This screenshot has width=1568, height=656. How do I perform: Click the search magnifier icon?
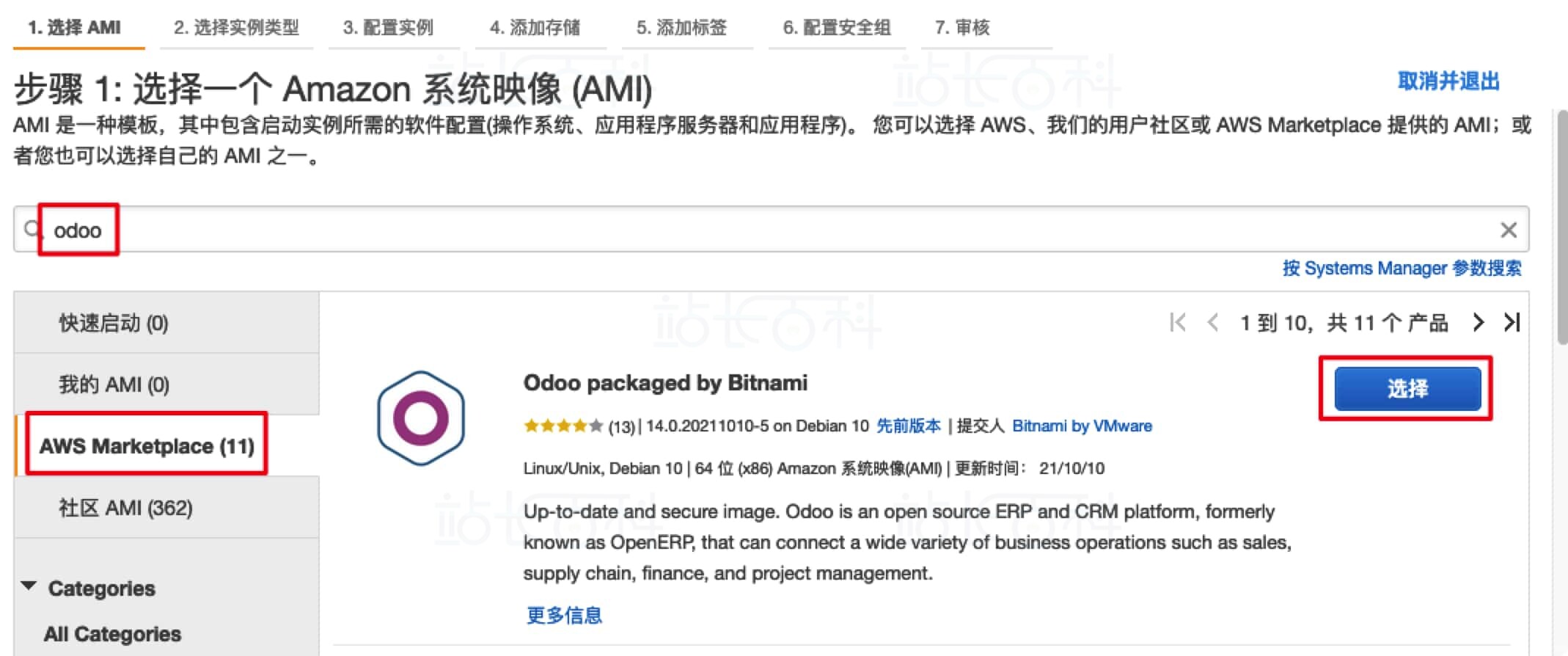coord(32,230)
